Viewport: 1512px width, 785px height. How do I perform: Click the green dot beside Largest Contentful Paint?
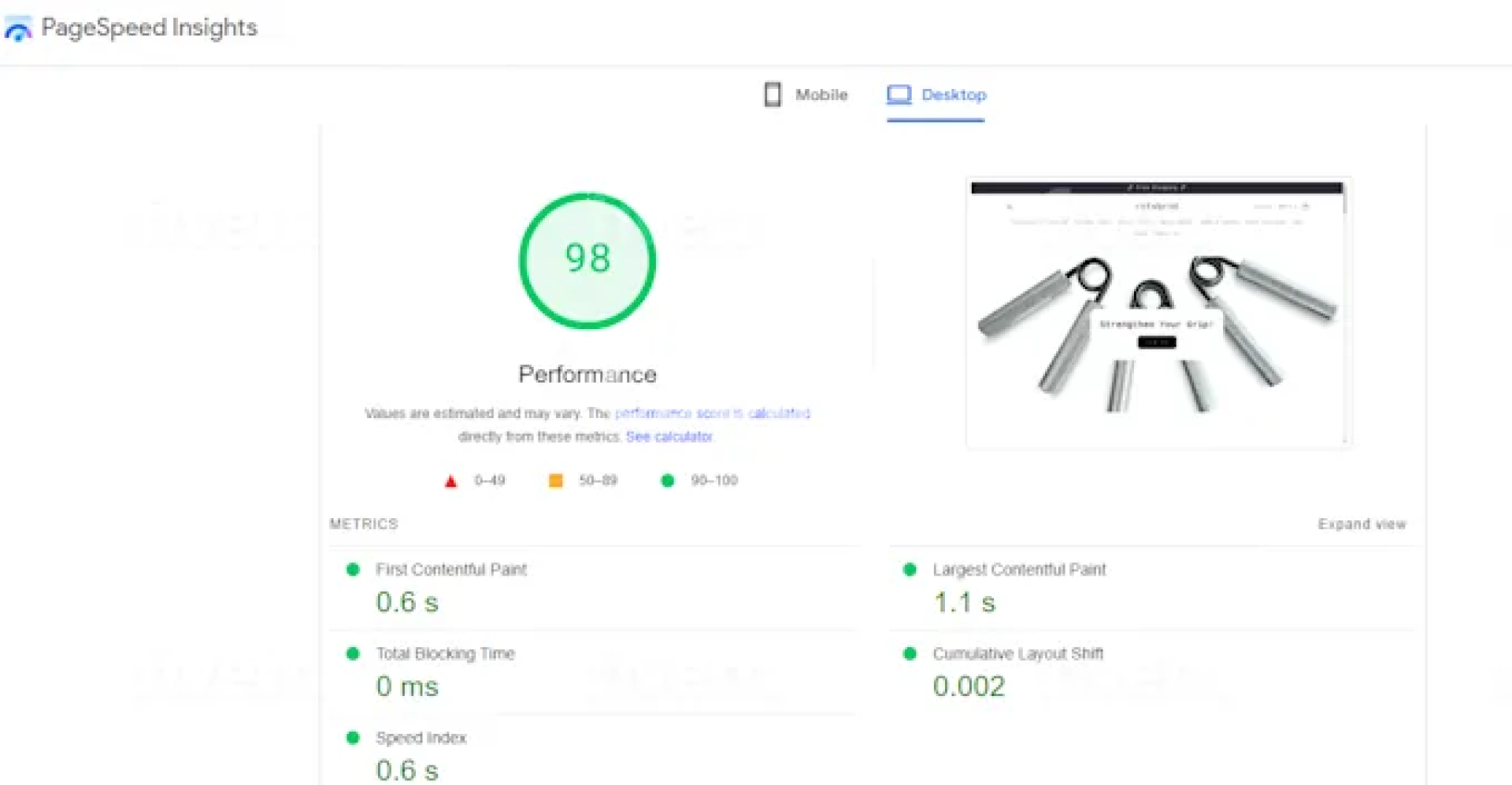click(x=910, y=569)
